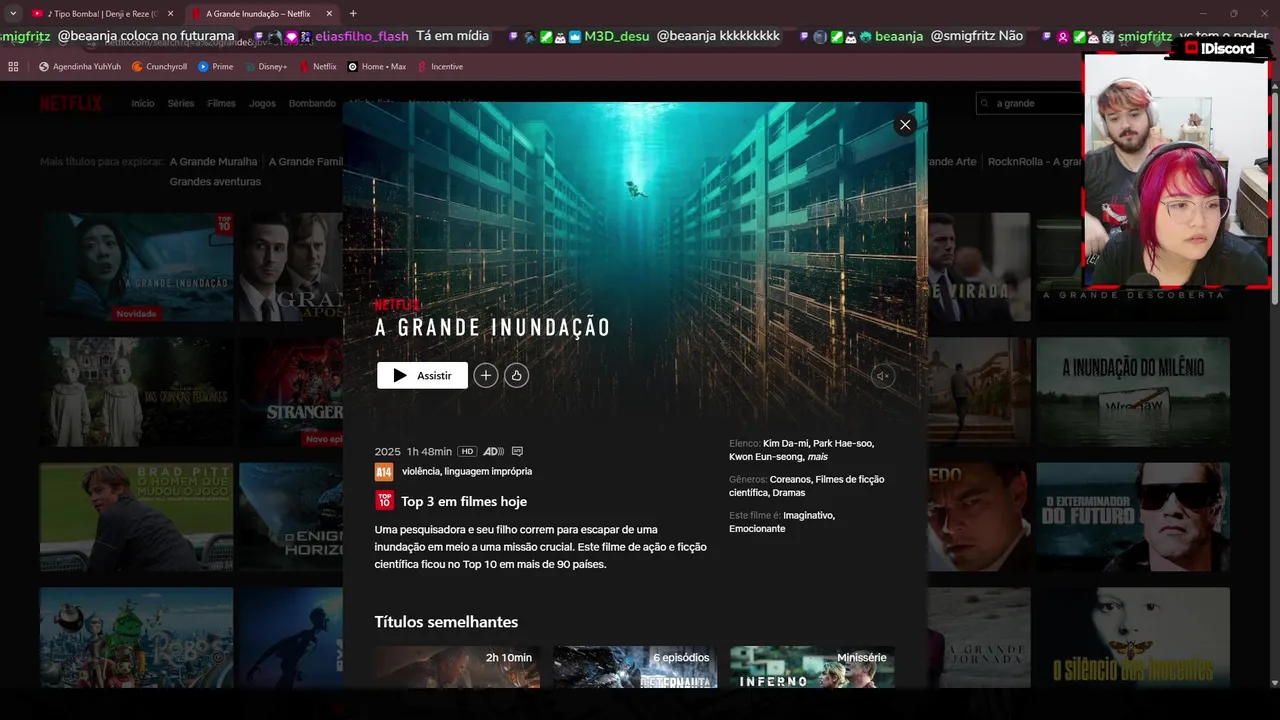Screen dimensions: 1280x720
Task: Open the Dramas genre link
Action: point(789,493)
